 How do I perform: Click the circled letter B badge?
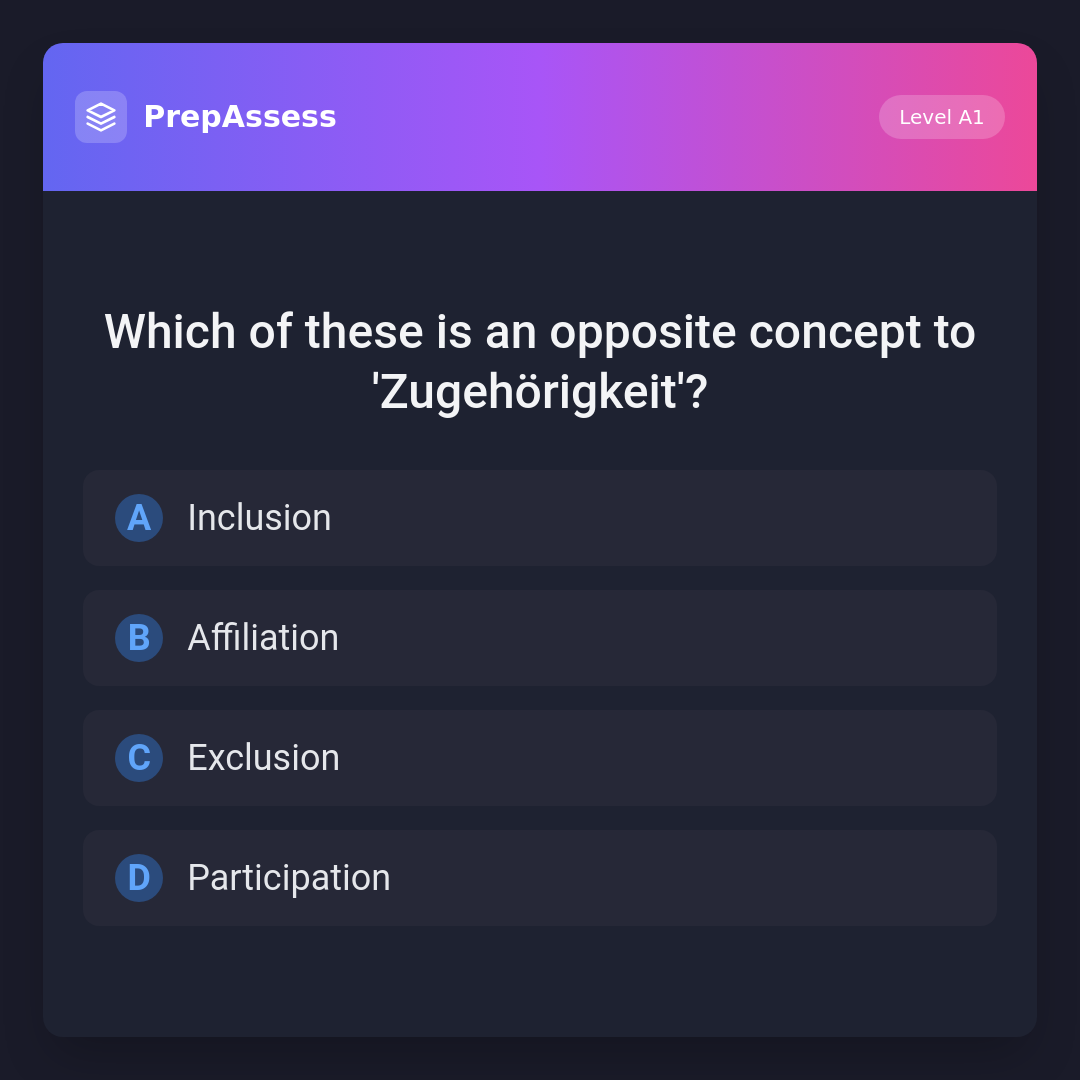[x=139, y=638]
